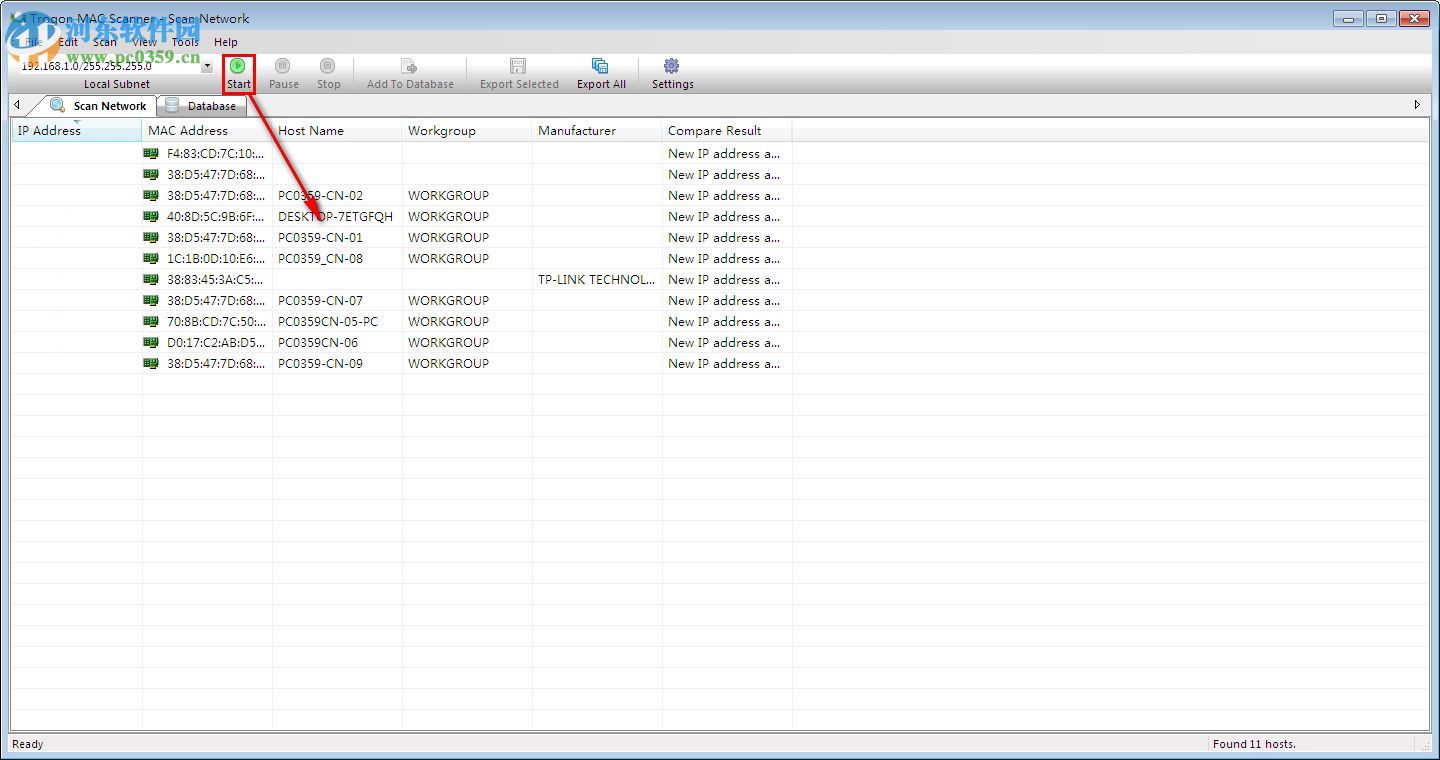Select the adapter icon in the PC0359-CN-02 row
This screenshot has width=1440, height=760.
[x=151, y=195]
